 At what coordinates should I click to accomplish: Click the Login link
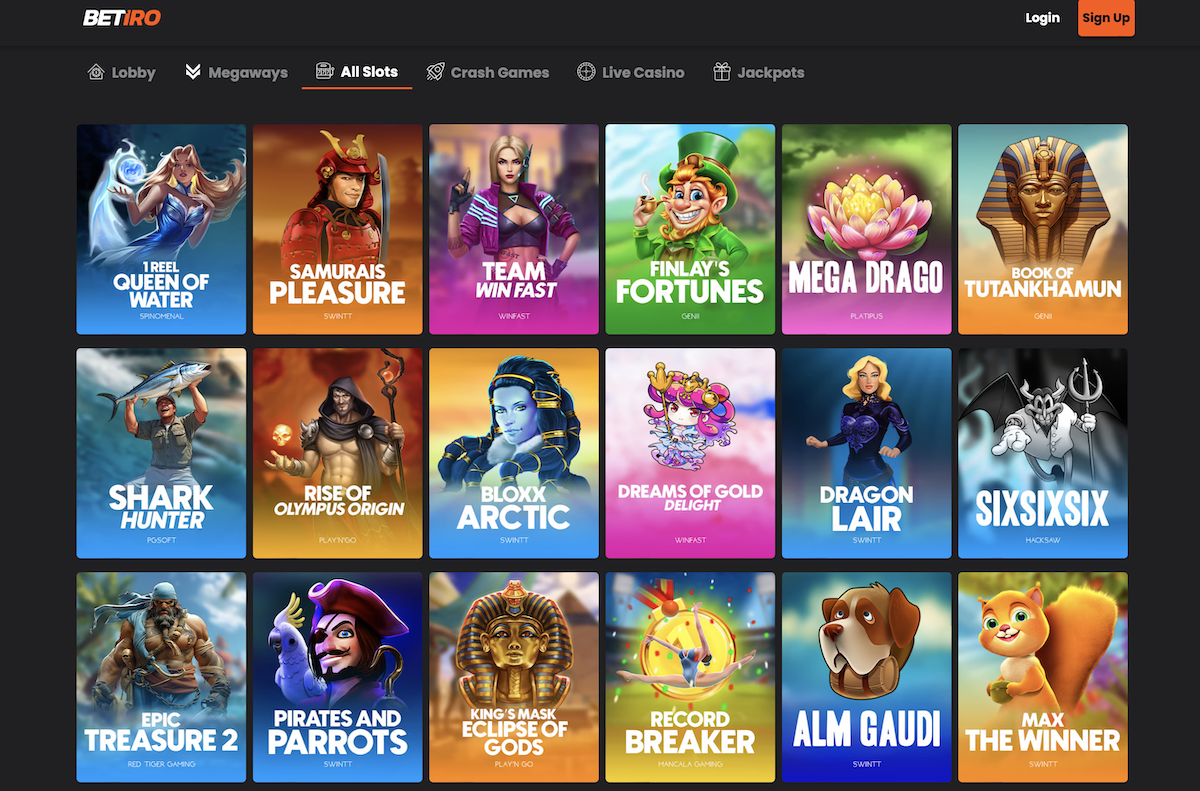pos(1042,18)
